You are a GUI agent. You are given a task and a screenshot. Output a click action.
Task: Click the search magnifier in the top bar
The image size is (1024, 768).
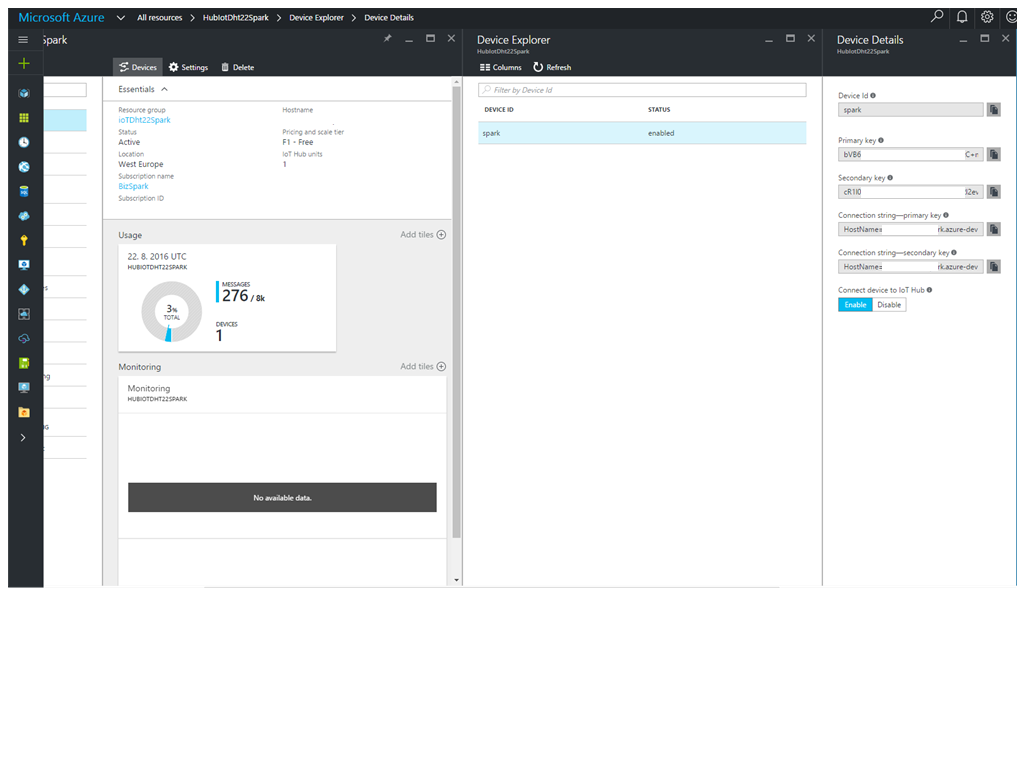coord(936,17)
